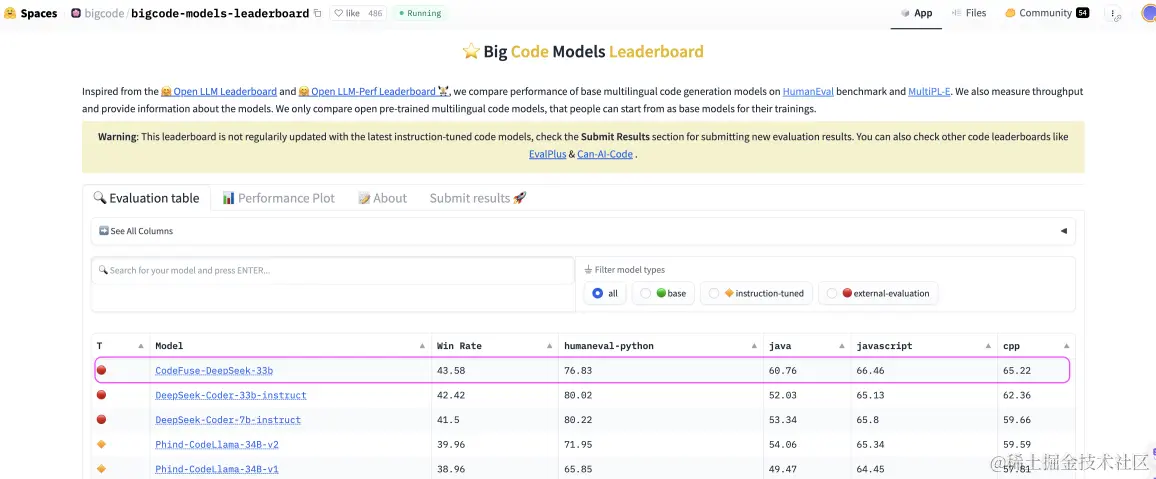Screen dimensions: 1156x479
Task: Click the Hugging Face Spaces logo
Action: point(10,13)
